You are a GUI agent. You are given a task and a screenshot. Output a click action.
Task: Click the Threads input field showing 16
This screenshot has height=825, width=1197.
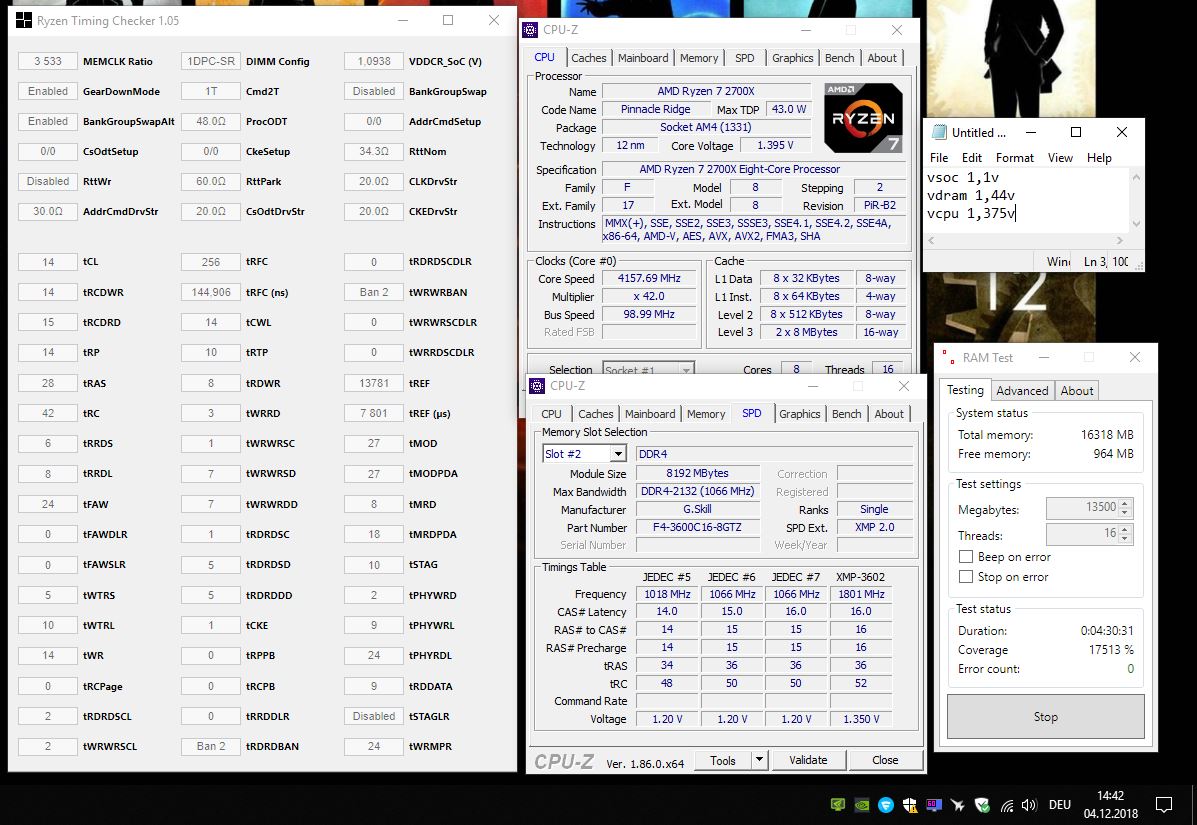pos(1082,533)
